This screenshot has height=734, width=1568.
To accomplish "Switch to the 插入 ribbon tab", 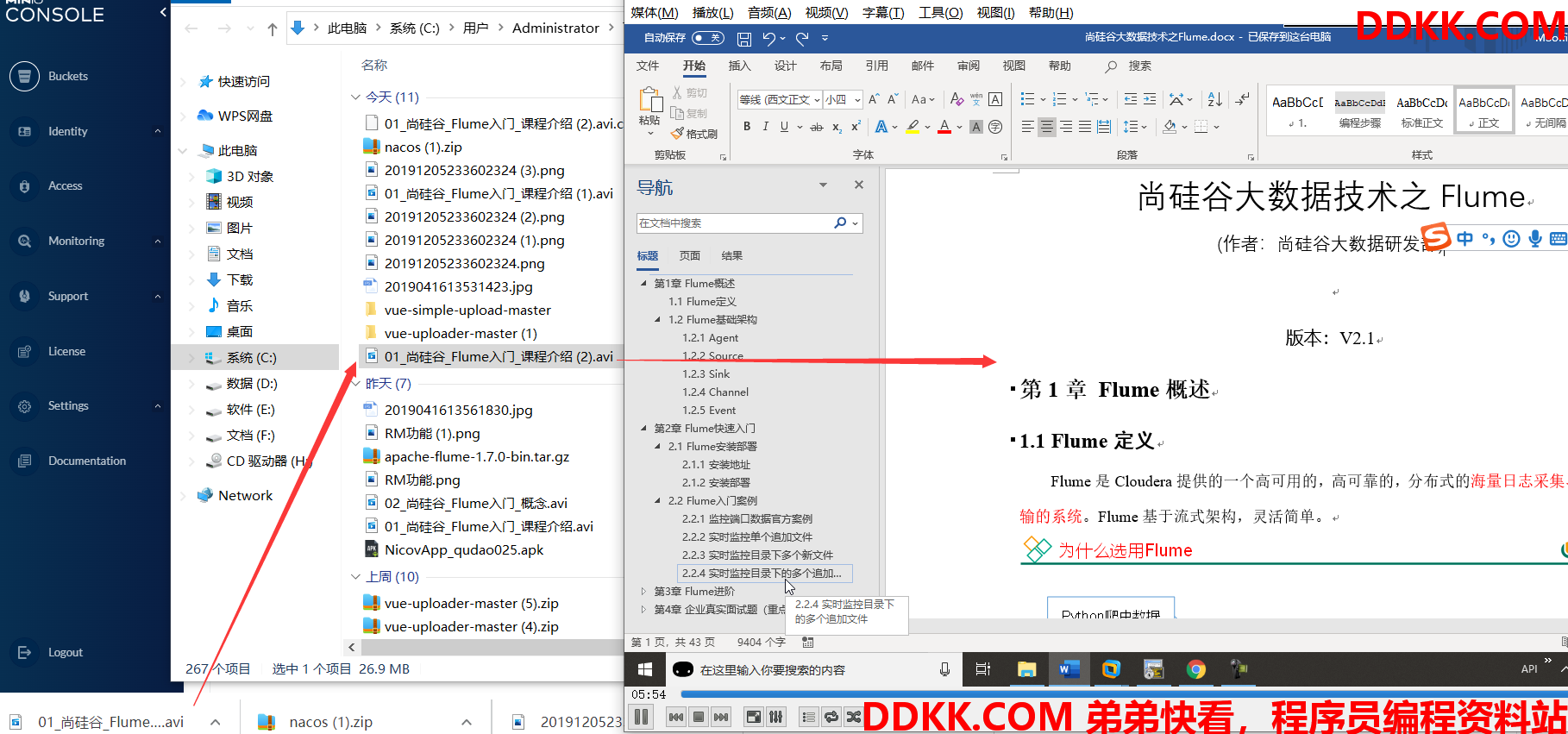I will (739, 66).
